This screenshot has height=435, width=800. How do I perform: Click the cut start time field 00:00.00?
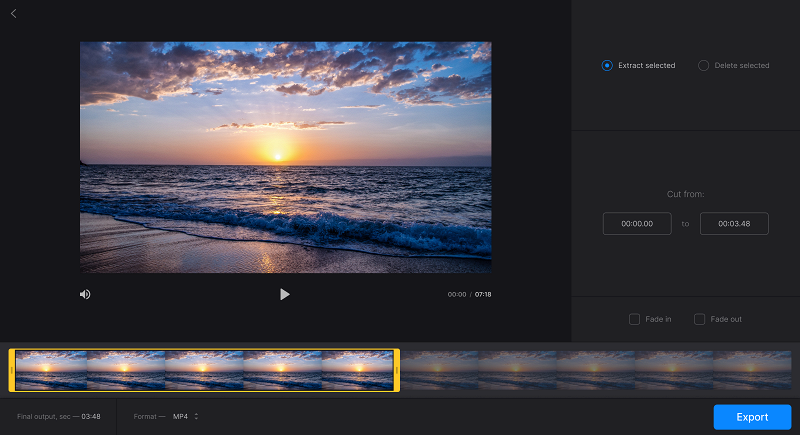tap(637, 223)
